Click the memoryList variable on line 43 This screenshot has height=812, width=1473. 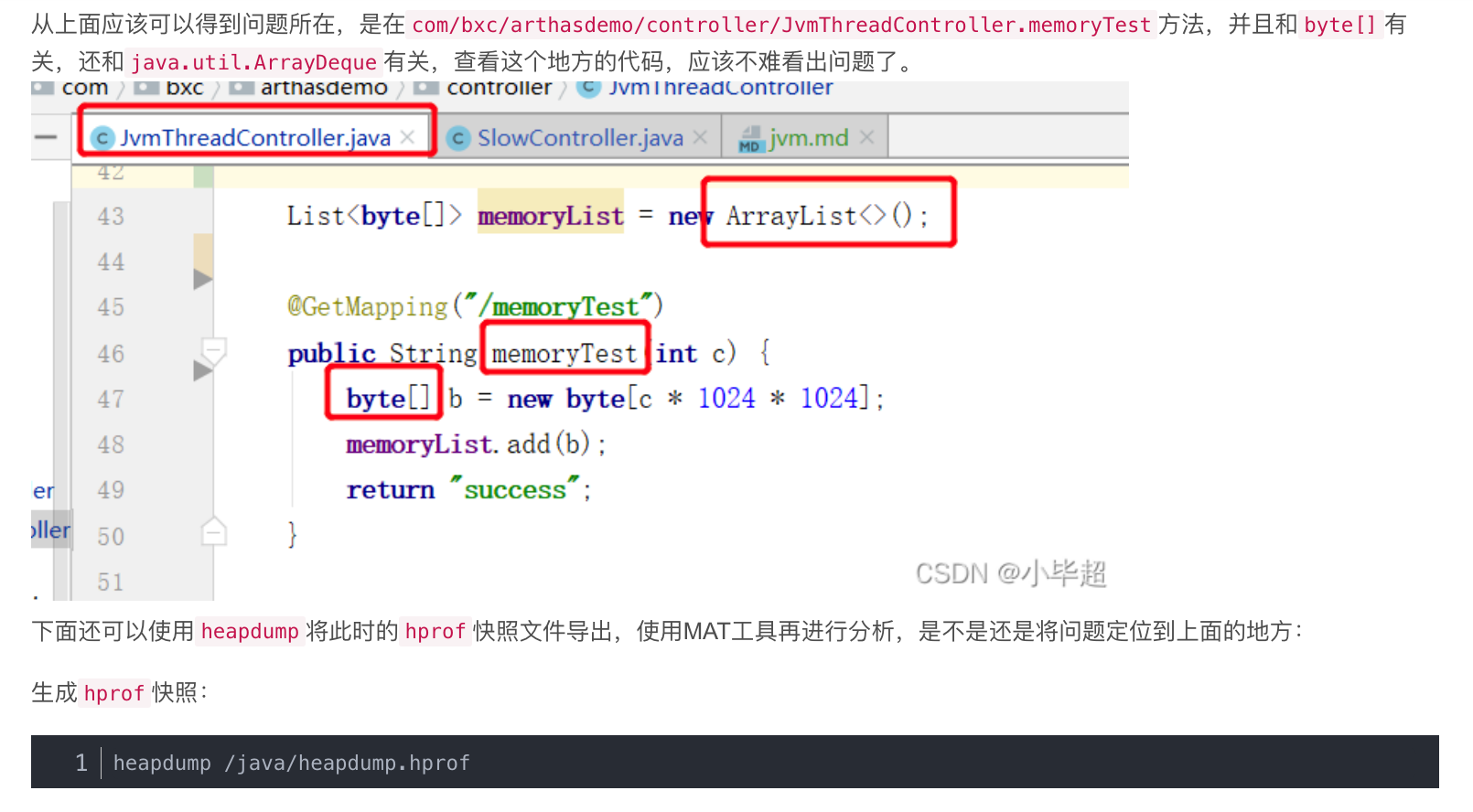551,216
